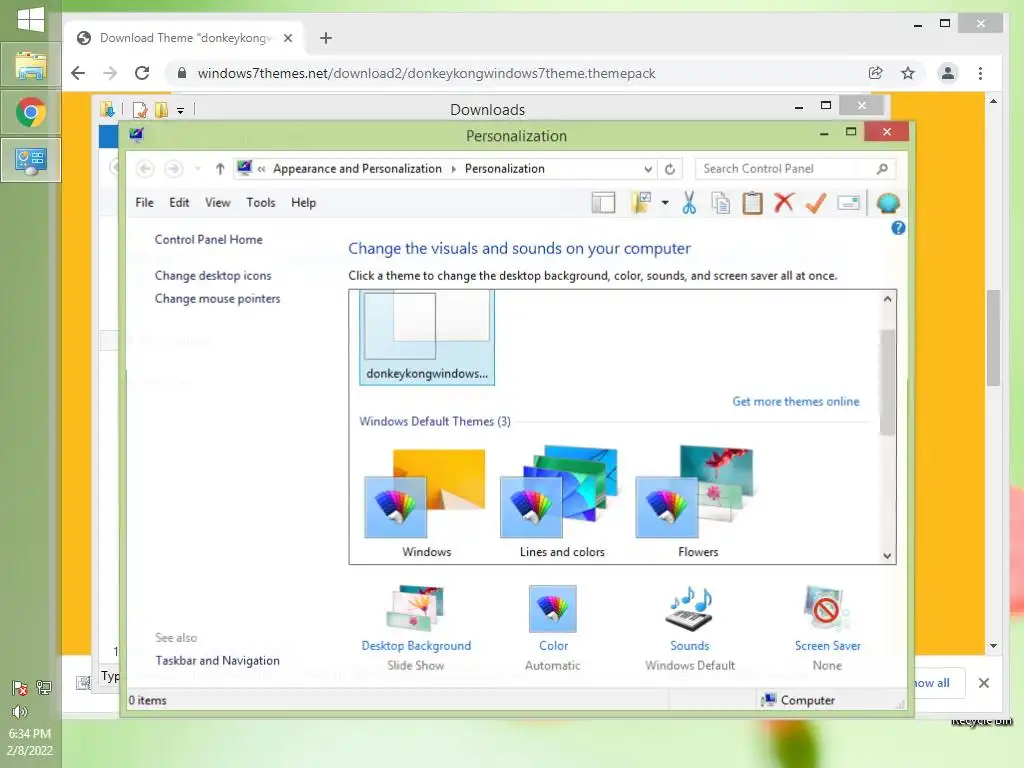Click the Chrome taskbar icon
The image size is (1024, 768).
tap(31, 112)
